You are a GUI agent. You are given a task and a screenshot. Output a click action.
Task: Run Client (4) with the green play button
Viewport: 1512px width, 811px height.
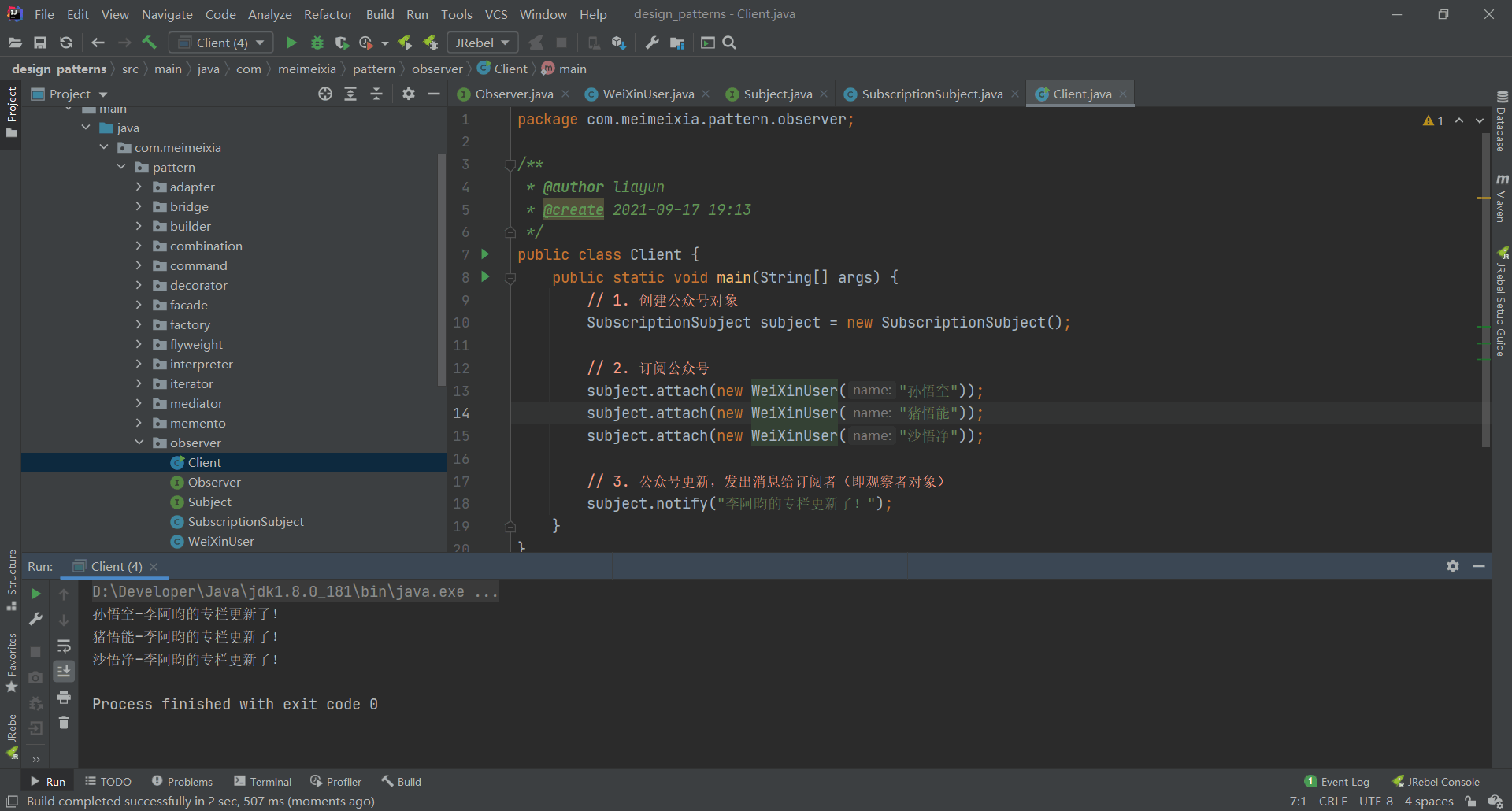coord(291,43)
